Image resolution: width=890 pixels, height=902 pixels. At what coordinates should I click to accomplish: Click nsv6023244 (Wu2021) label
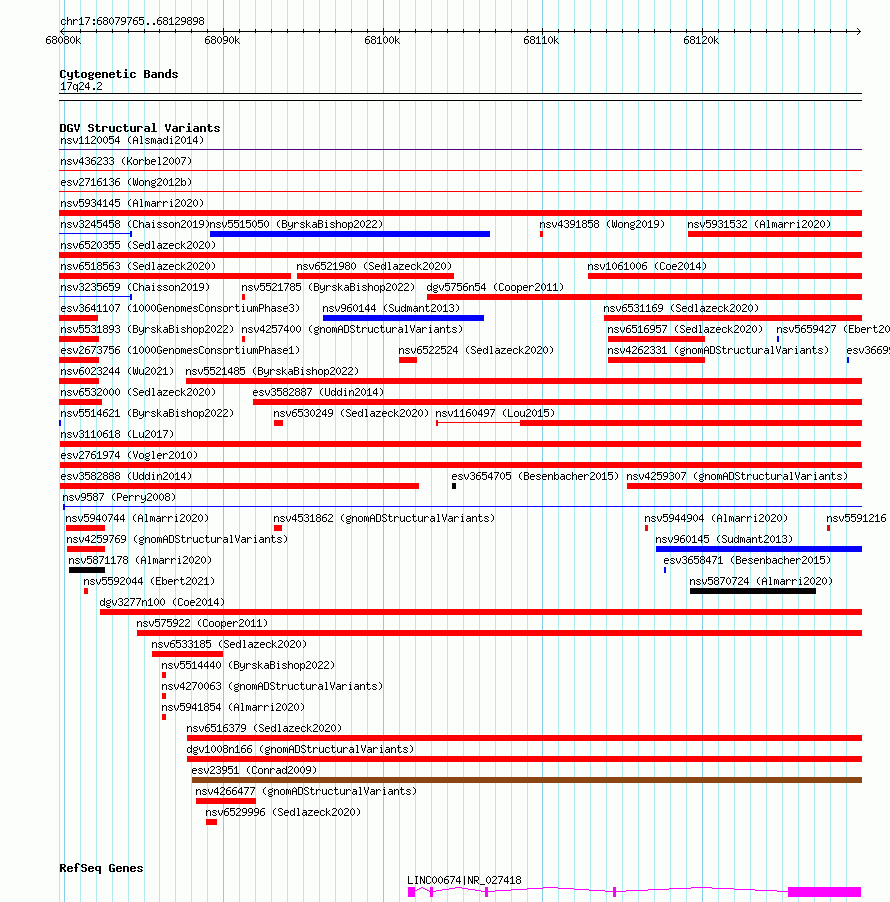click(x=117, y=372)
